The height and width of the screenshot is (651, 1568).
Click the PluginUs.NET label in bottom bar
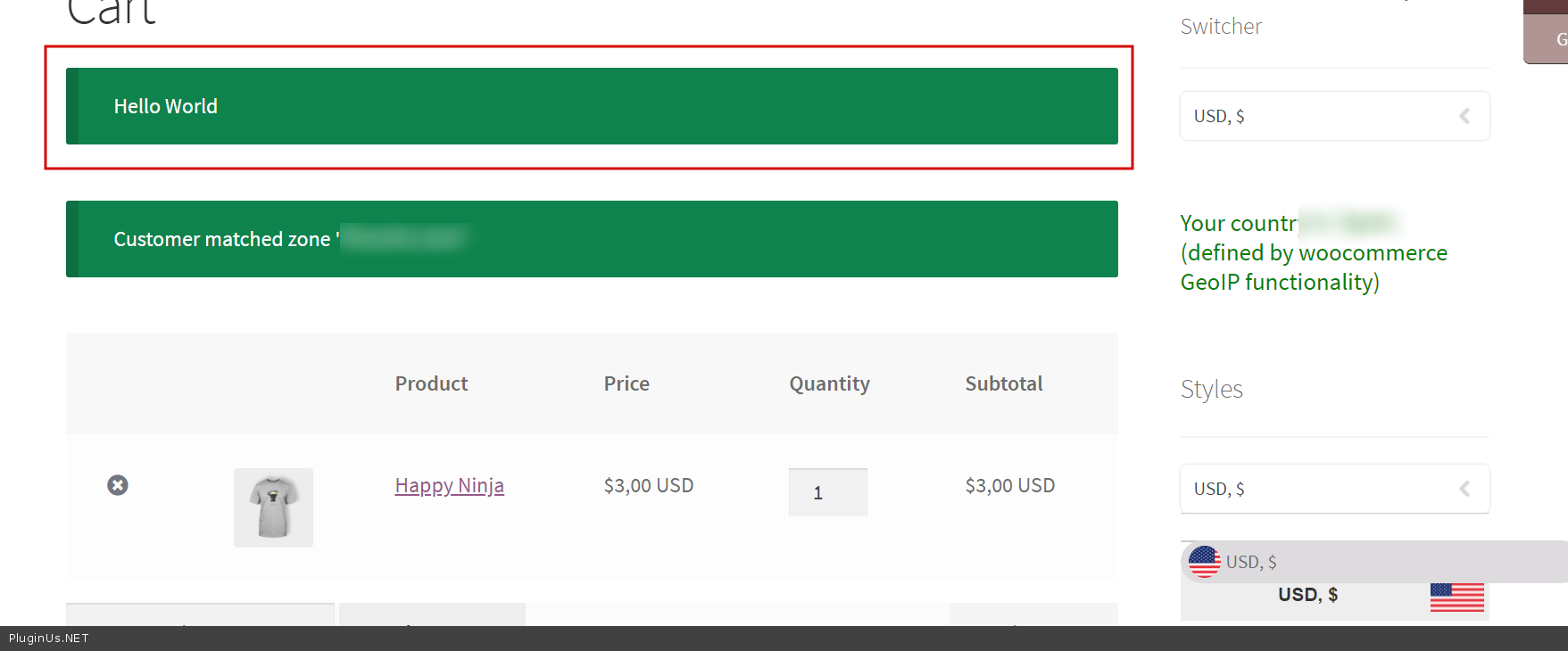(49, 639)
